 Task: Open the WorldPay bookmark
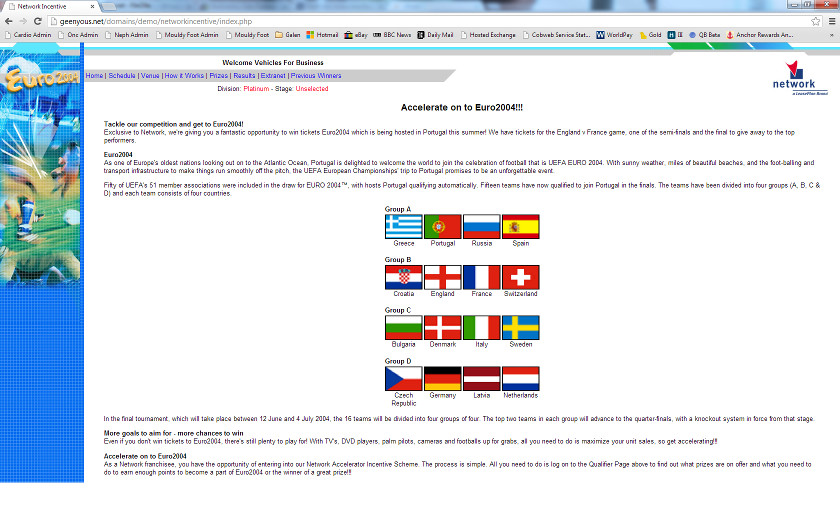coord(614,35)
